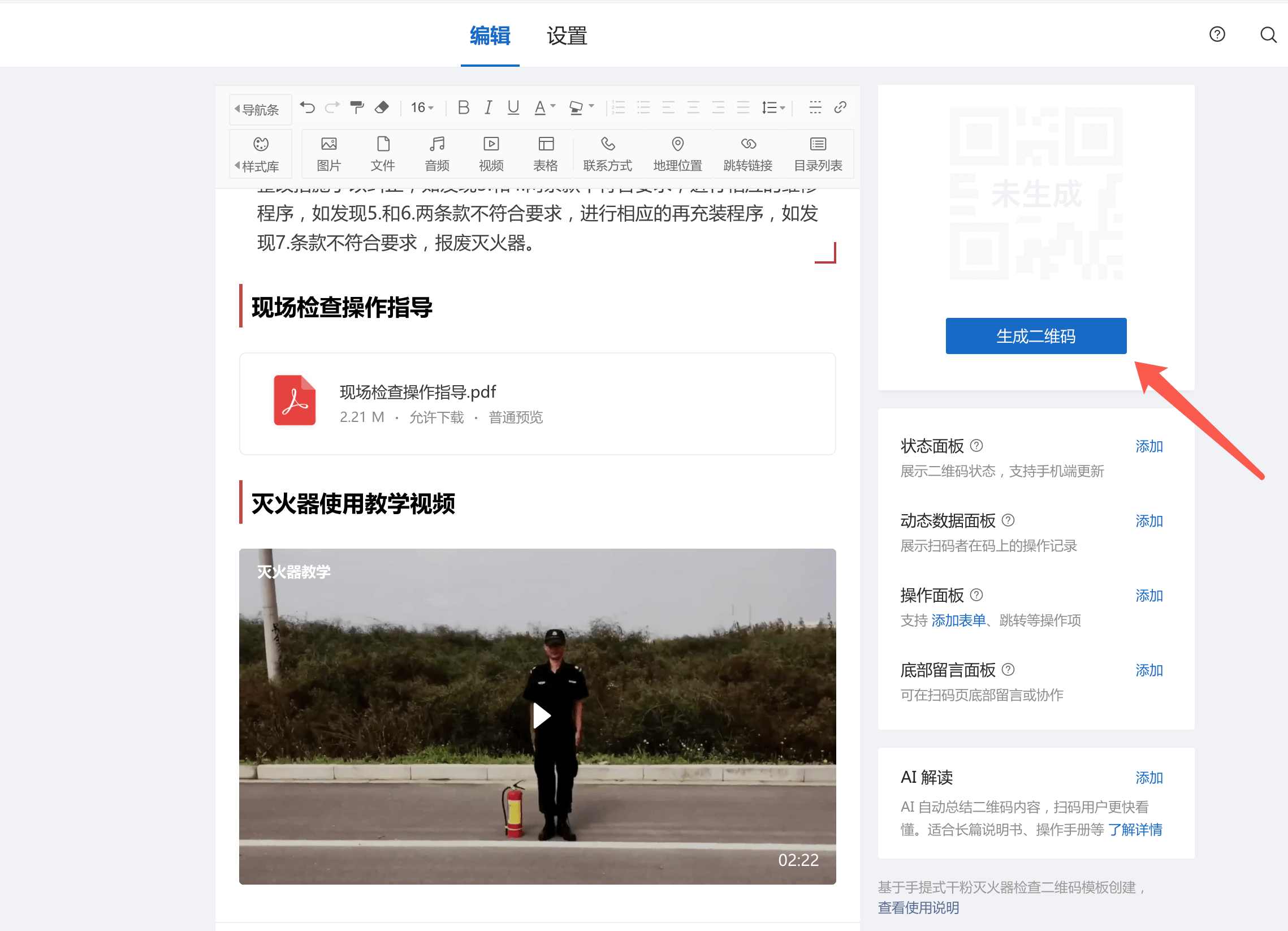
Task: Insert a dashed divider line
Action: click(x=815, y=107)
